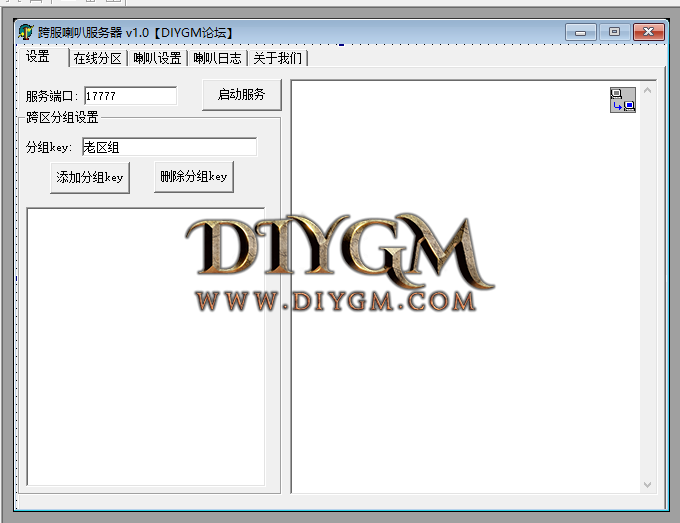Click inside the group key list box
The height and width of the screenshot is (523, 680).
(x=146, y=346)
